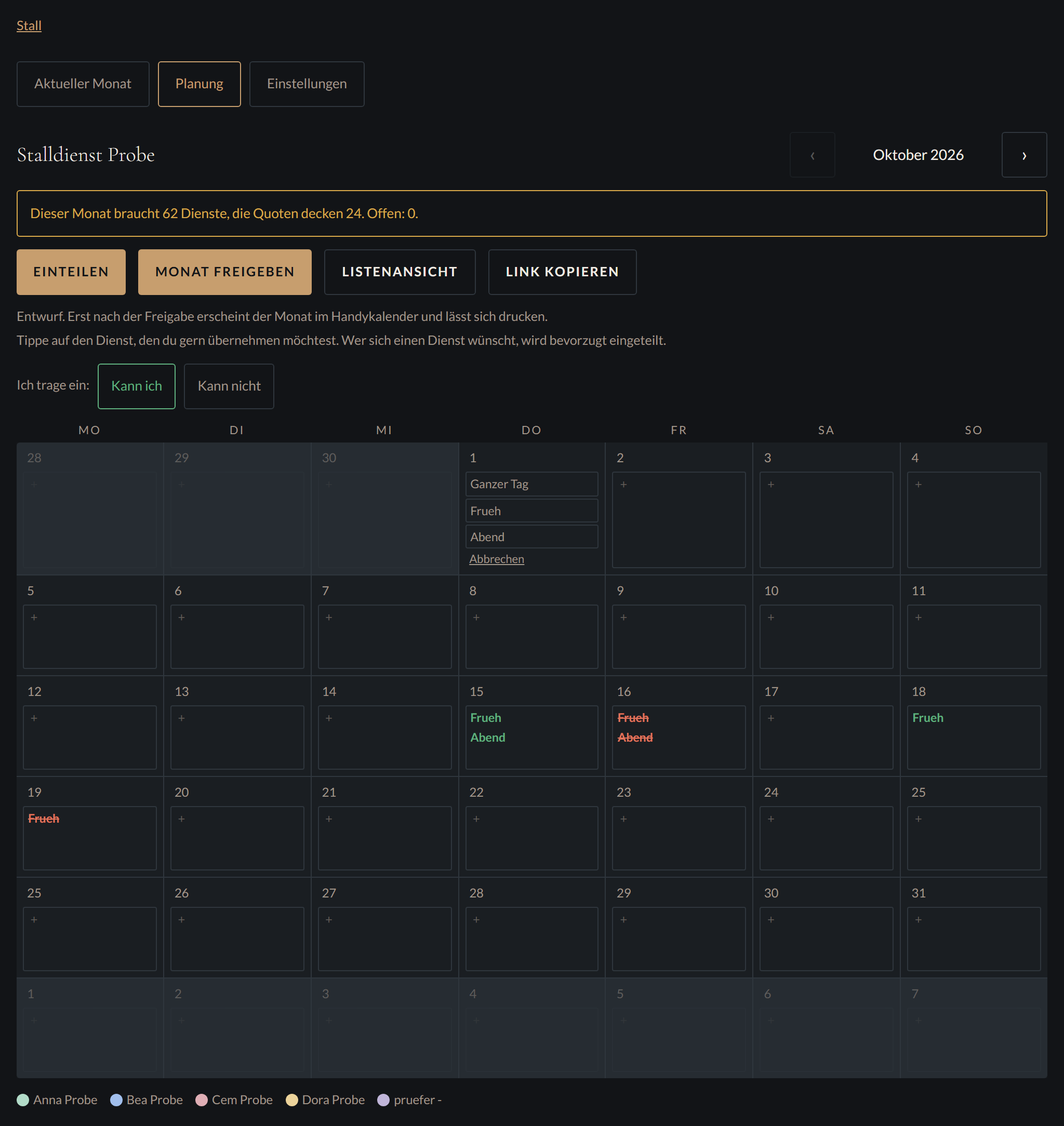This screenshot has height=1126, width=1064.
Task: Select the 'Kann nicht' entry mode
Action: [x=229, y=386]
